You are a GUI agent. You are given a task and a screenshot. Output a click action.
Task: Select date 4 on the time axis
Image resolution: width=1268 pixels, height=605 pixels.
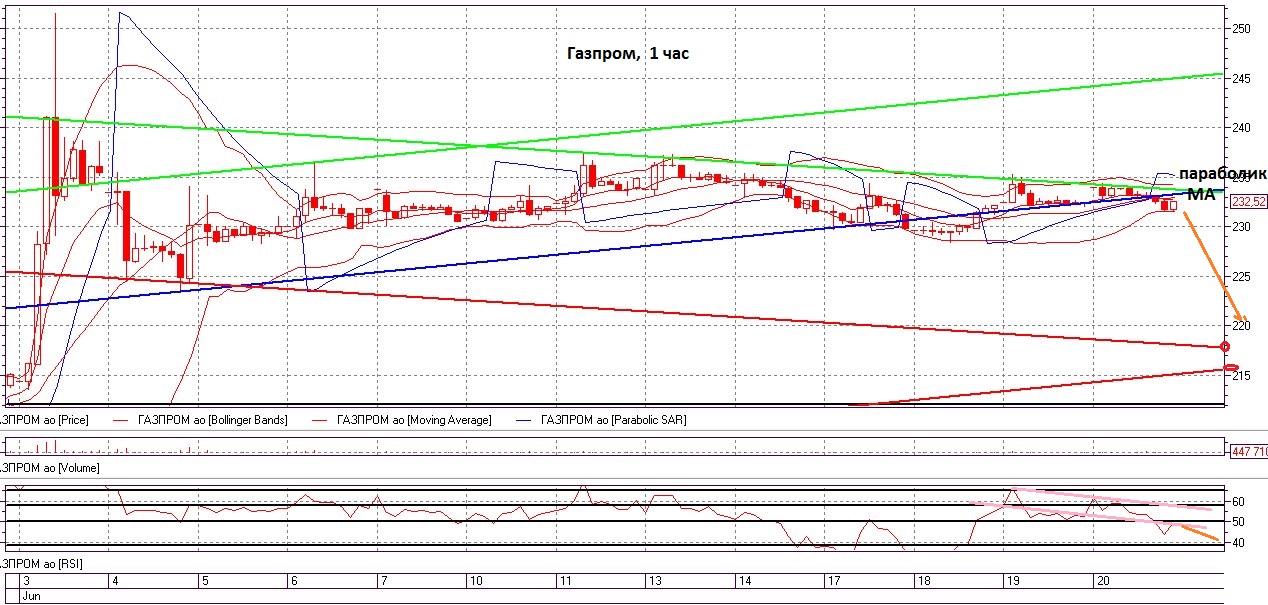(116, 580)
